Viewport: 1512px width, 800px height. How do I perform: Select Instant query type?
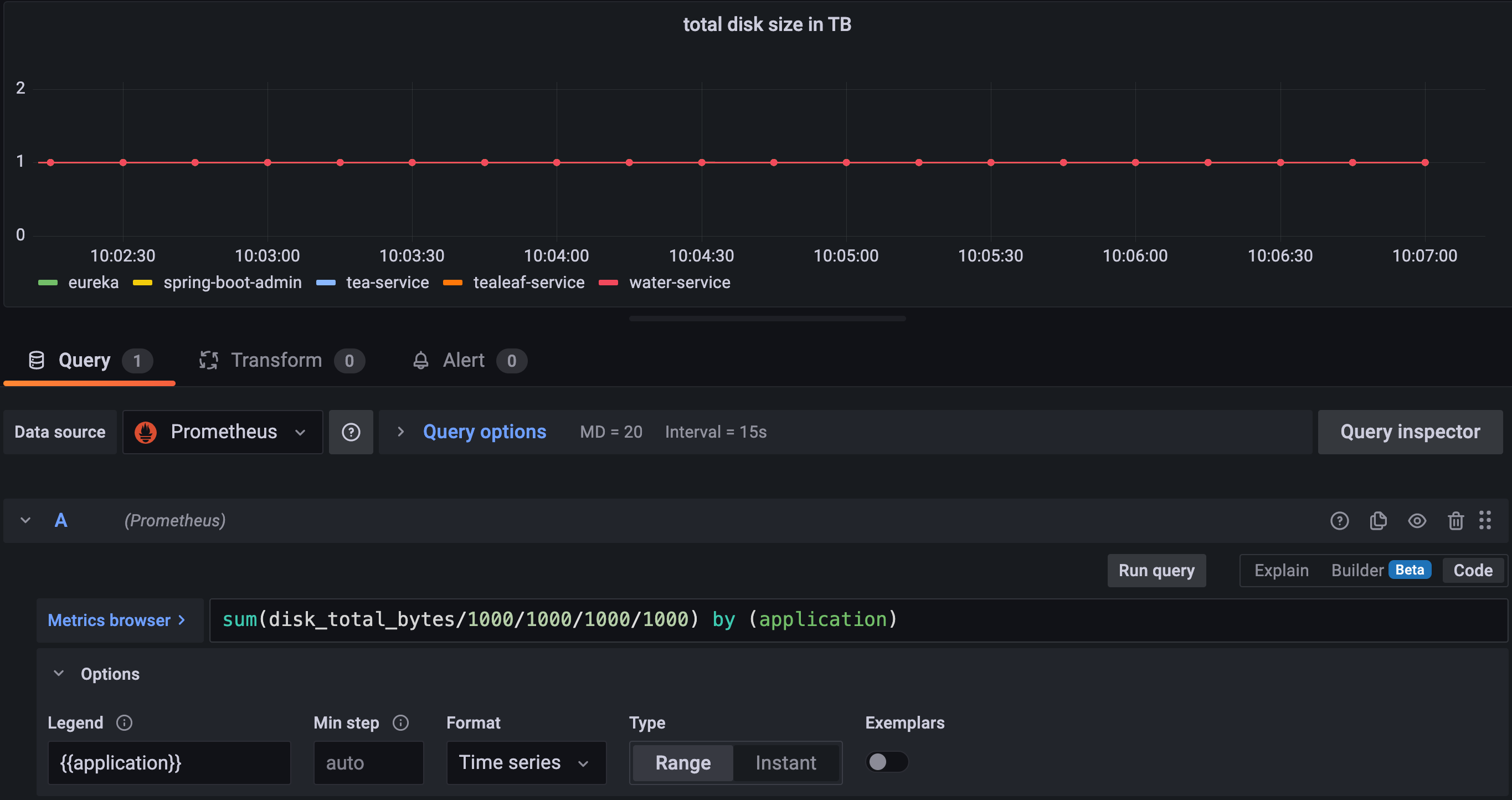(x=785, y=762)
